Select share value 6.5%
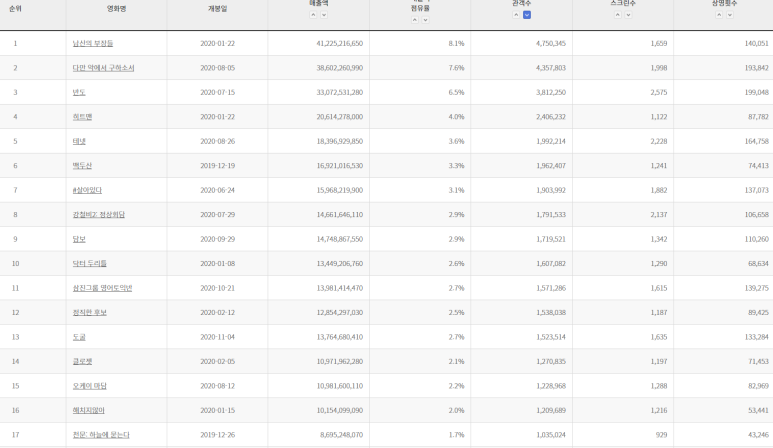 pyautogui.click(x=456, y=92)
